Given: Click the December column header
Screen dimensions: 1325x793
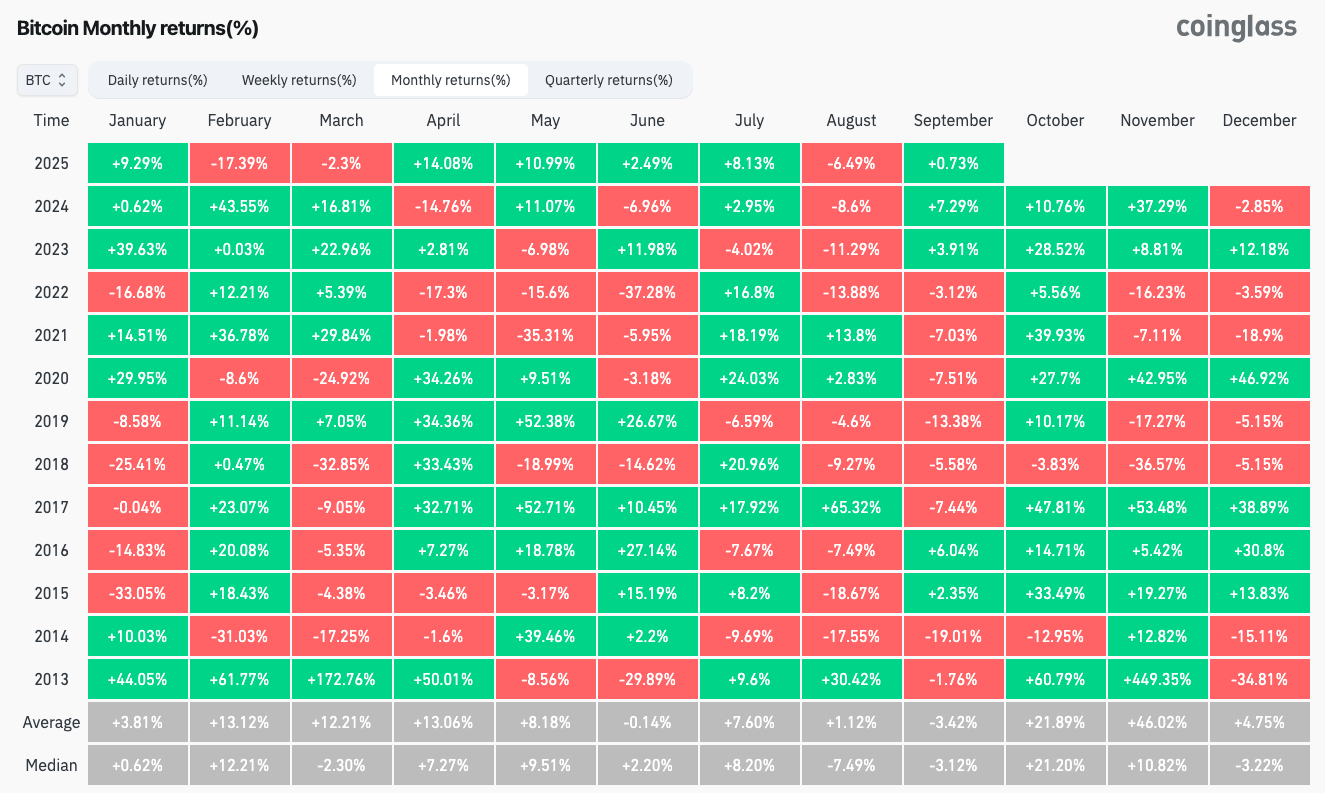Looking at the screenshot, I should click(1259, 120).
